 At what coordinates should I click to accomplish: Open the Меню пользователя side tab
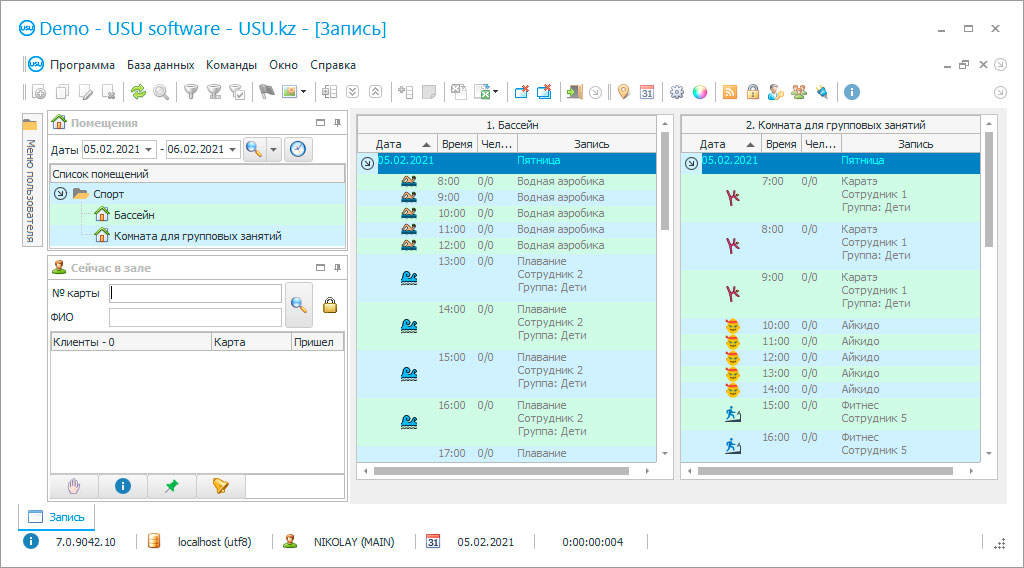click(x=30, y=180)
